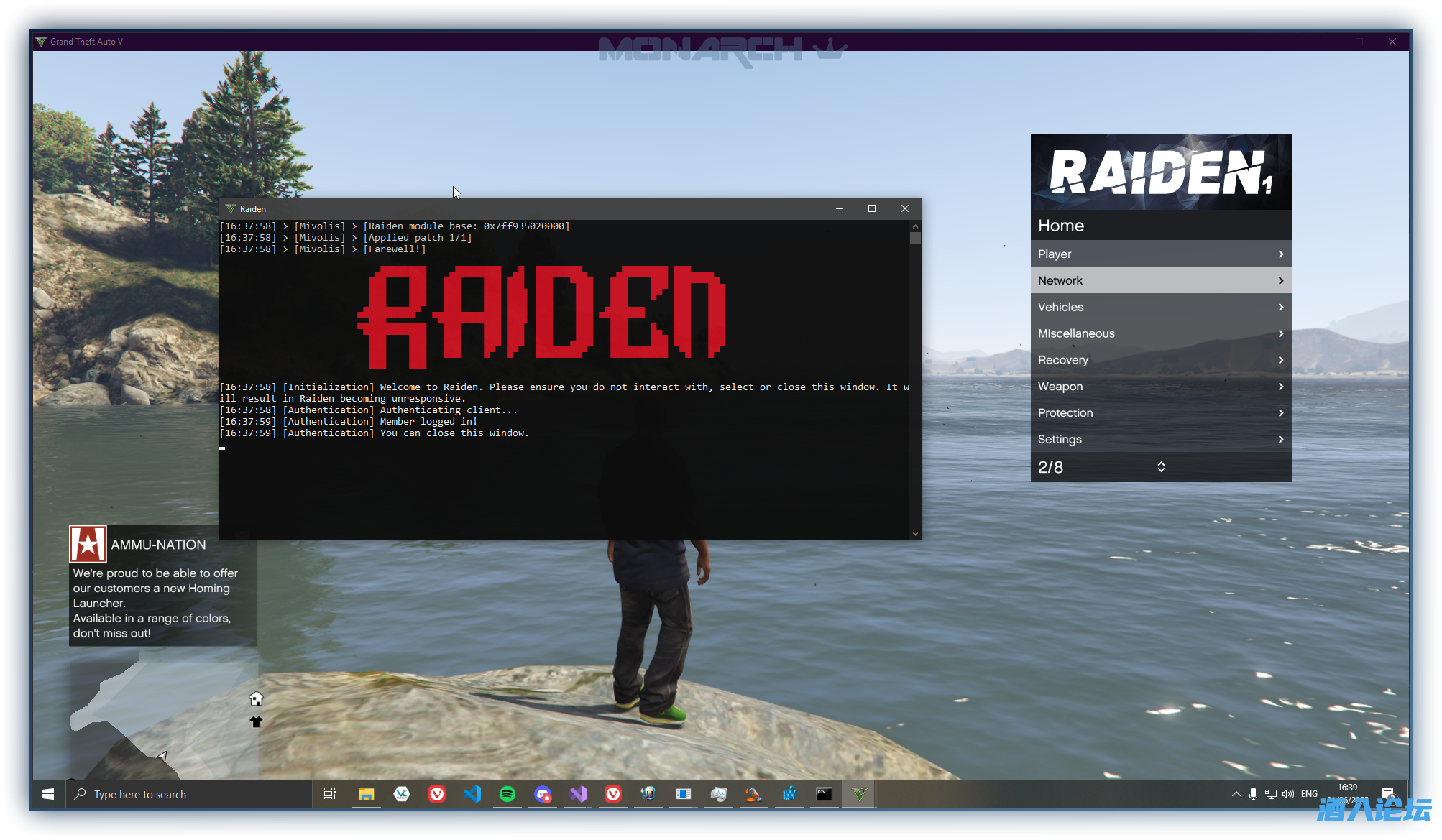
Task: Open the cartoon face app in the taskbar
Action: 648,794
